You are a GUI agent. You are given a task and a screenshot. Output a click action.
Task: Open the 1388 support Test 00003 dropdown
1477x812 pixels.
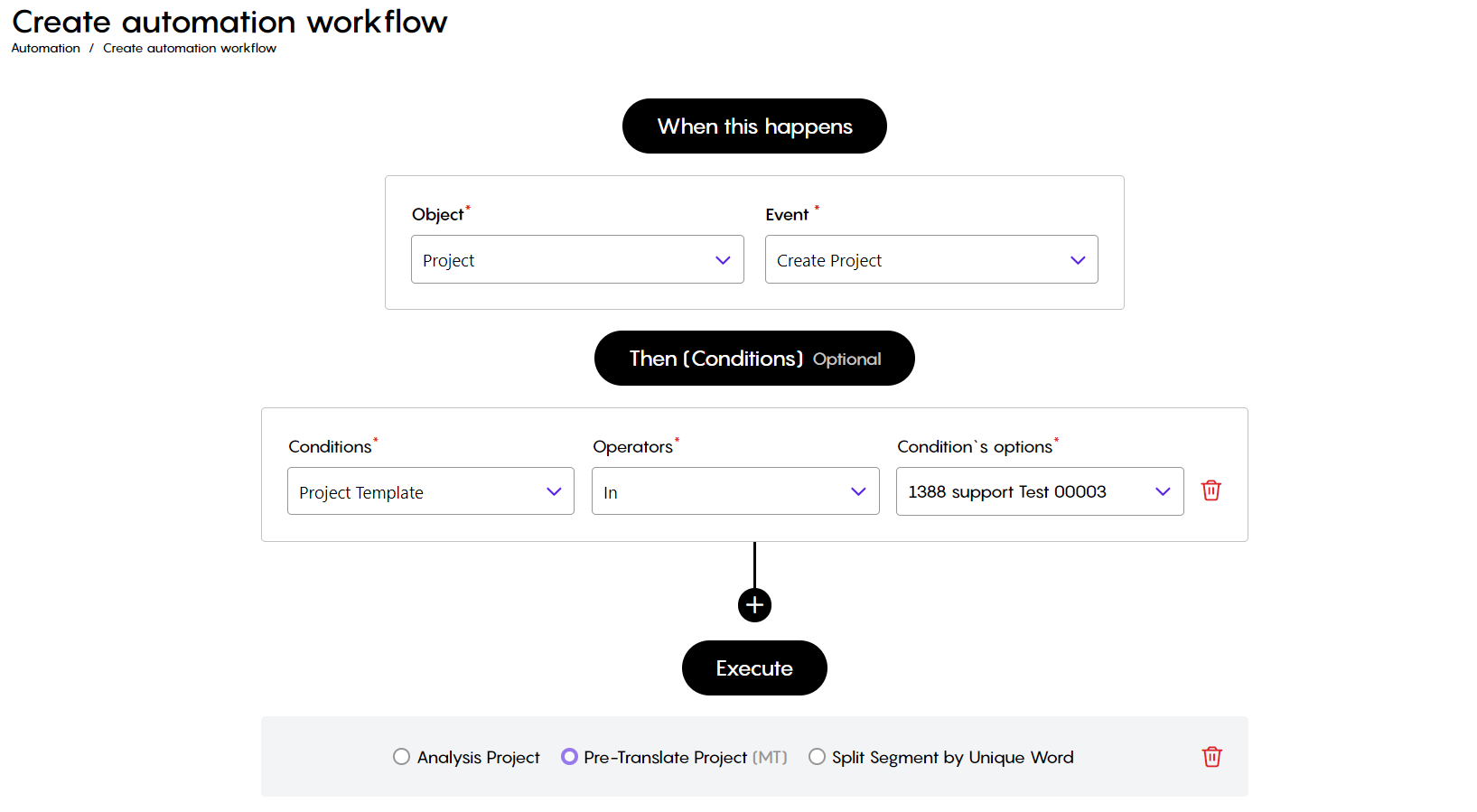click(x=1040, y=491)
